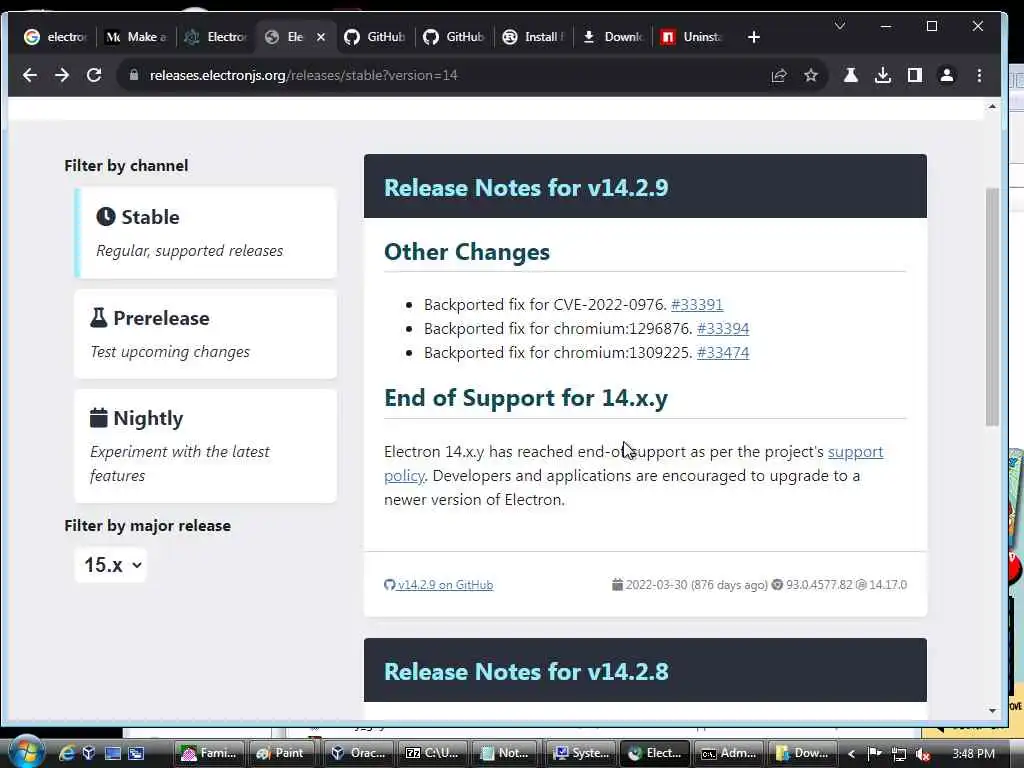
Task: Click the network tray icon
Action: [899, 754]
